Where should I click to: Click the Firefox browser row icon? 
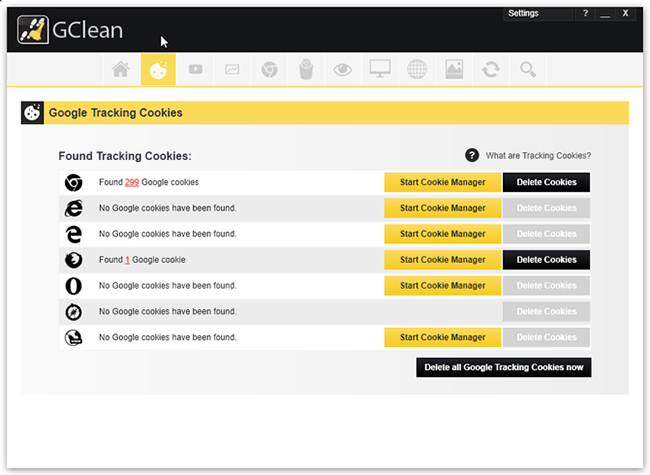(x=73, y=260)
